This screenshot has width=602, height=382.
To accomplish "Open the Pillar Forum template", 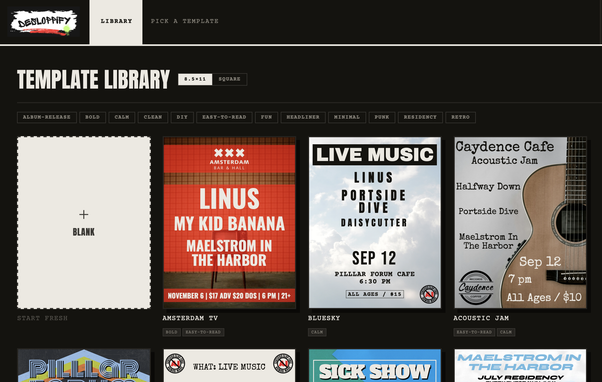I will click(84, 365).
